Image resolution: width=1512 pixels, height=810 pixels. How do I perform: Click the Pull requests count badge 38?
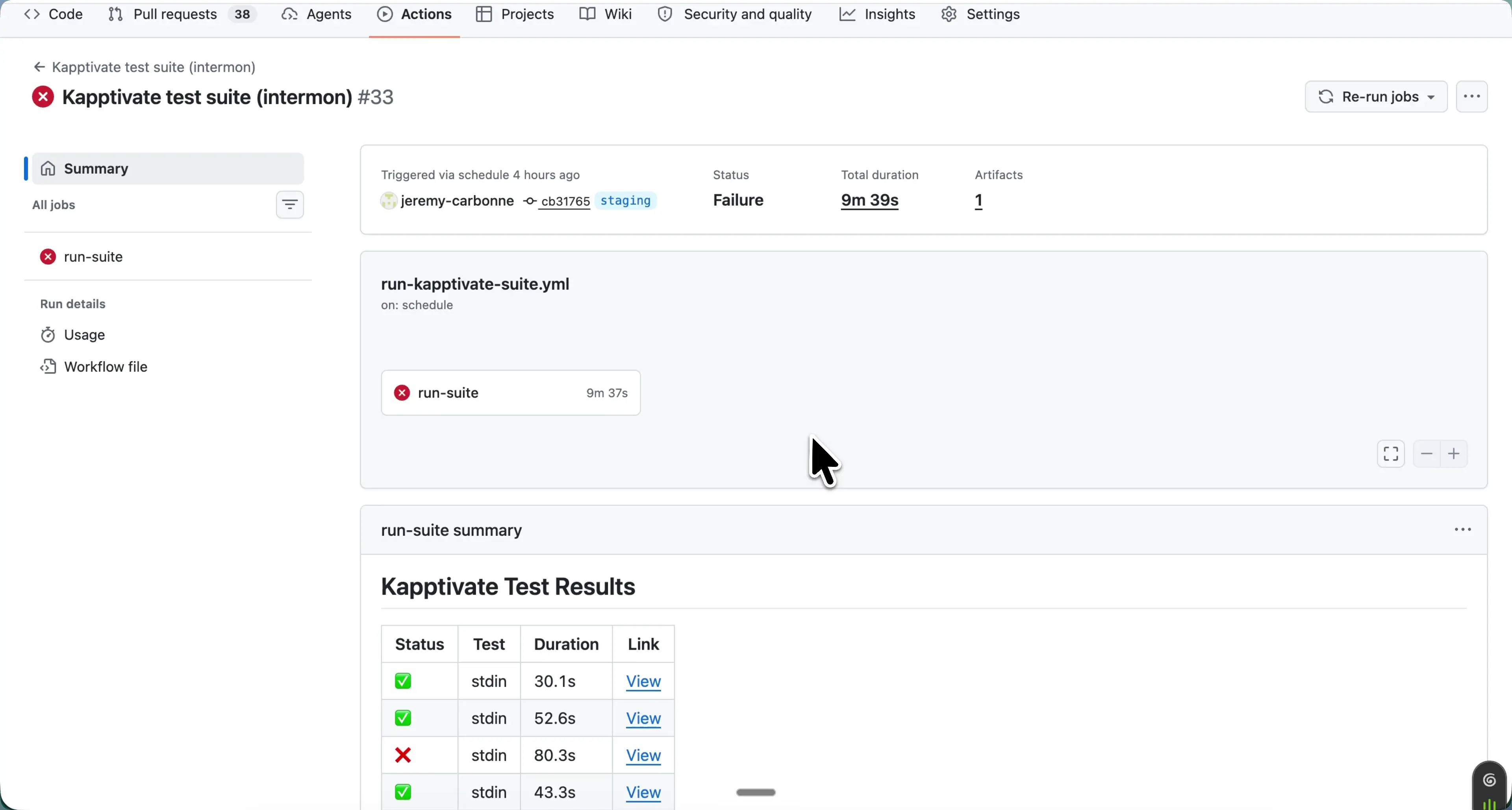tap(243, 14)
